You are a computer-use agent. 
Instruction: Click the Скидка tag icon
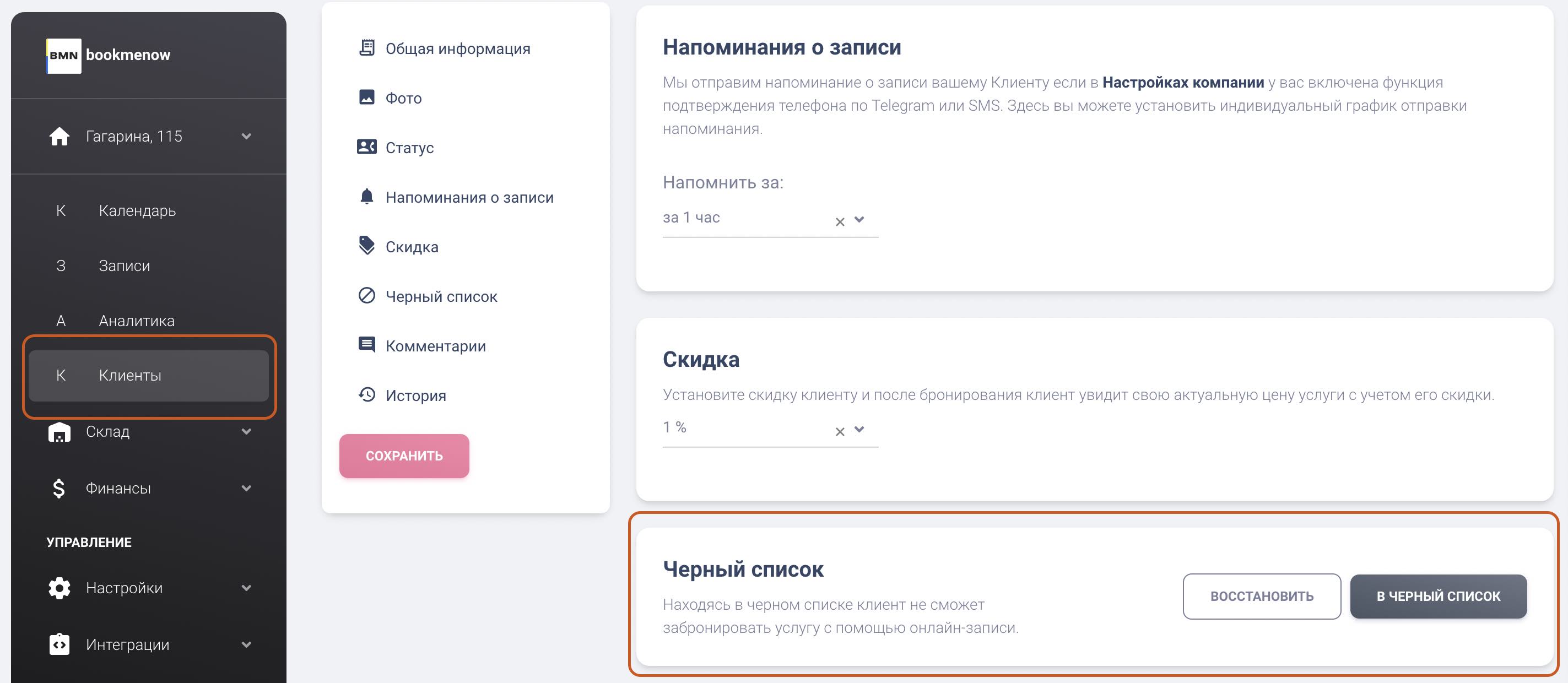[x=366, y=245]
